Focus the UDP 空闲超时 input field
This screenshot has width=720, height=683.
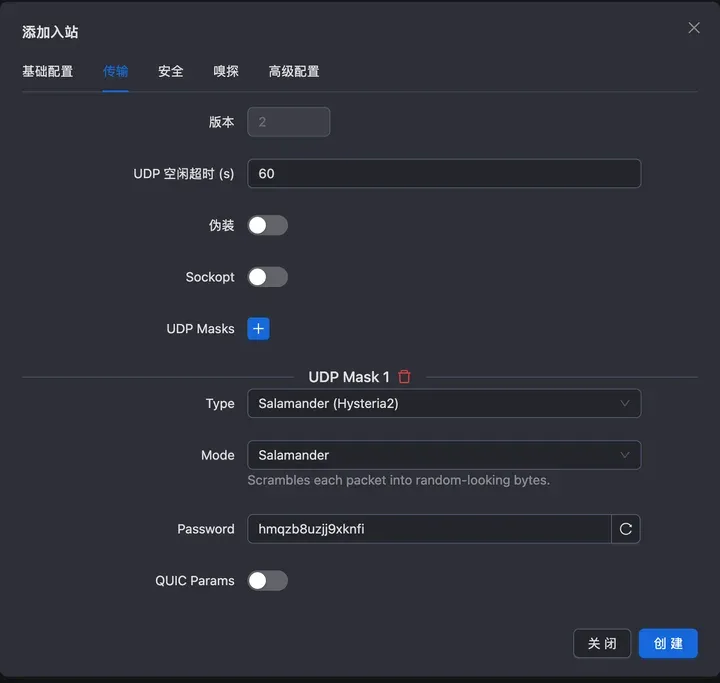(x=444, y=174)
